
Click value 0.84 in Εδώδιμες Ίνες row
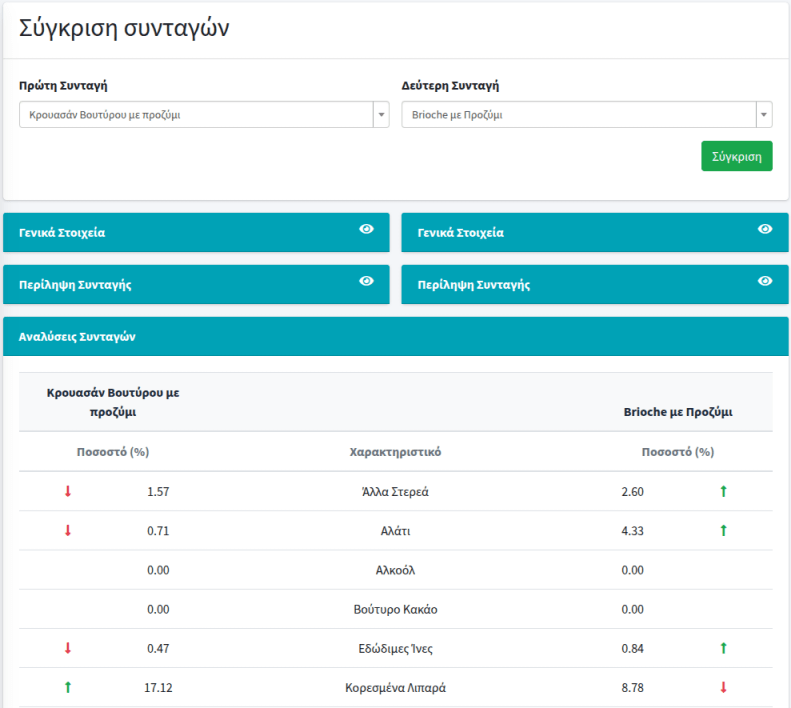(633, 648)
